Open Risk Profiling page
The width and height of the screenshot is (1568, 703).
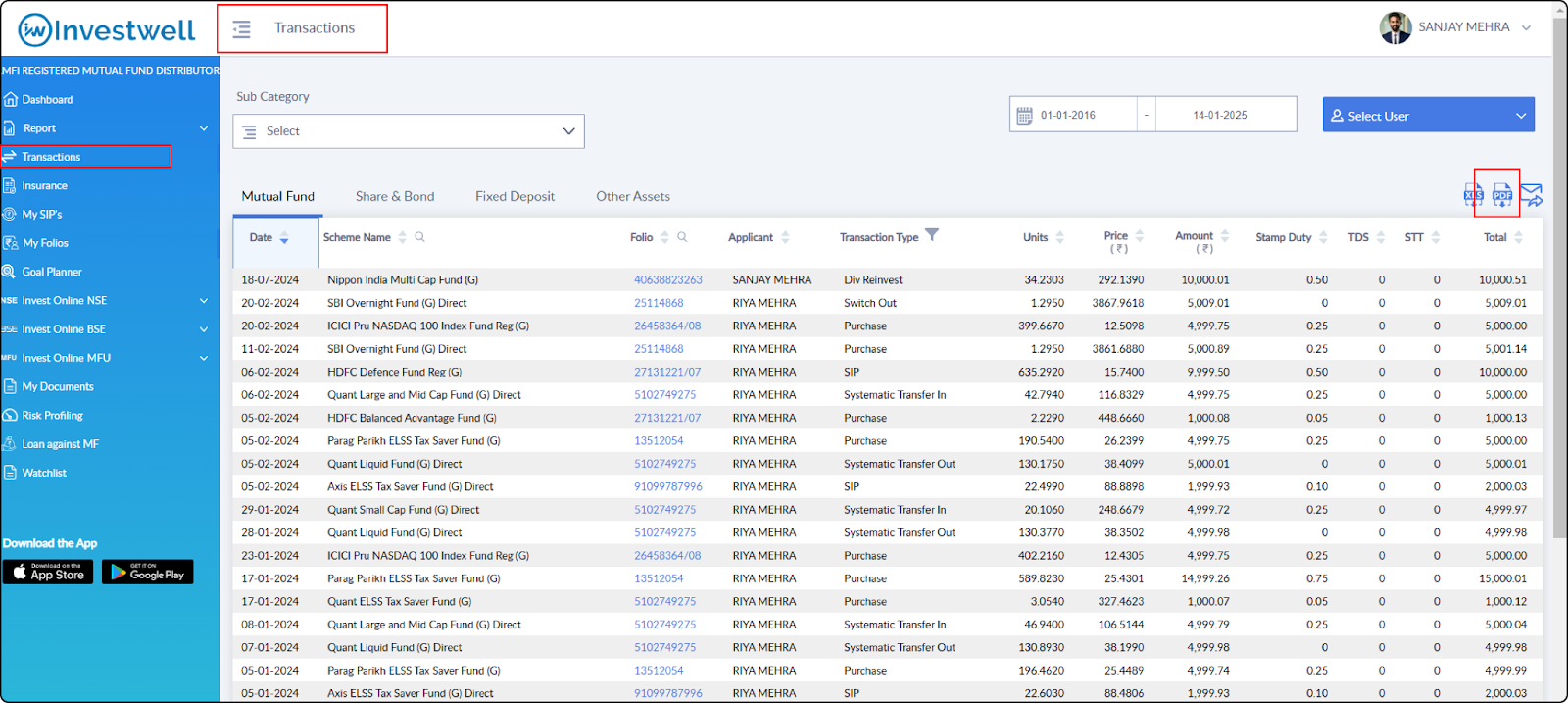click(x=52, y=416)
